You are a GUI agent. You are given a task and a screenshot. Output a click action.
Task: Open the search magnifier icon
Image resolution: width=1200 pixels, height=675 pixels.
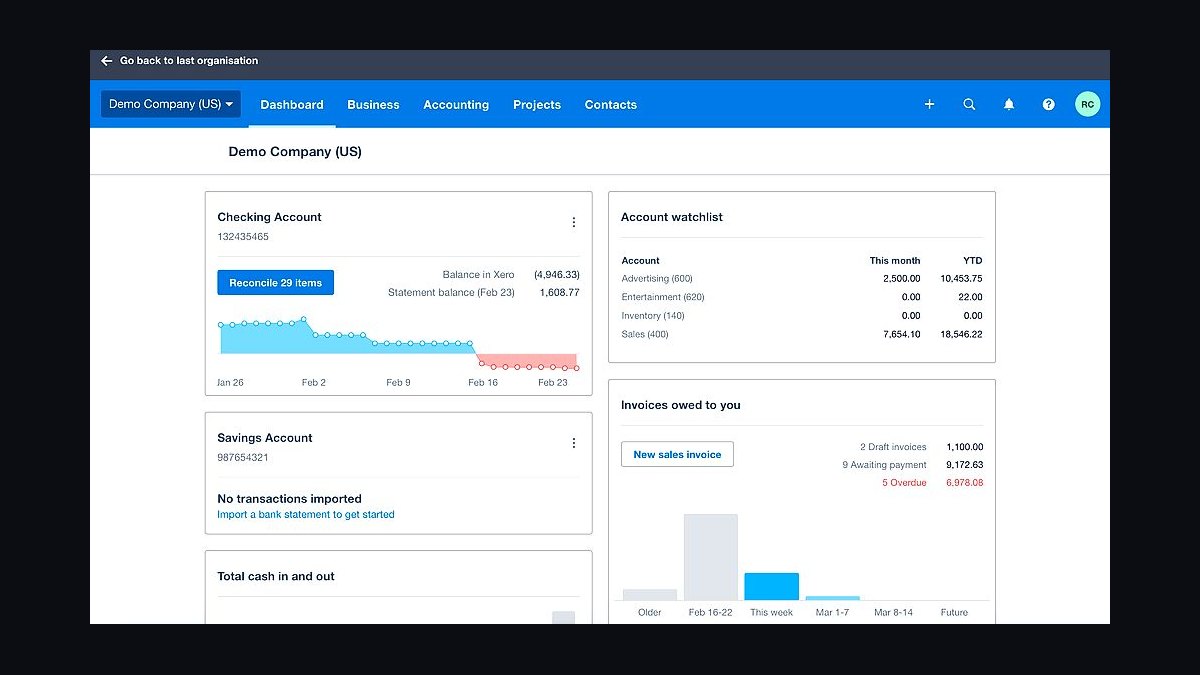point(969,104)
